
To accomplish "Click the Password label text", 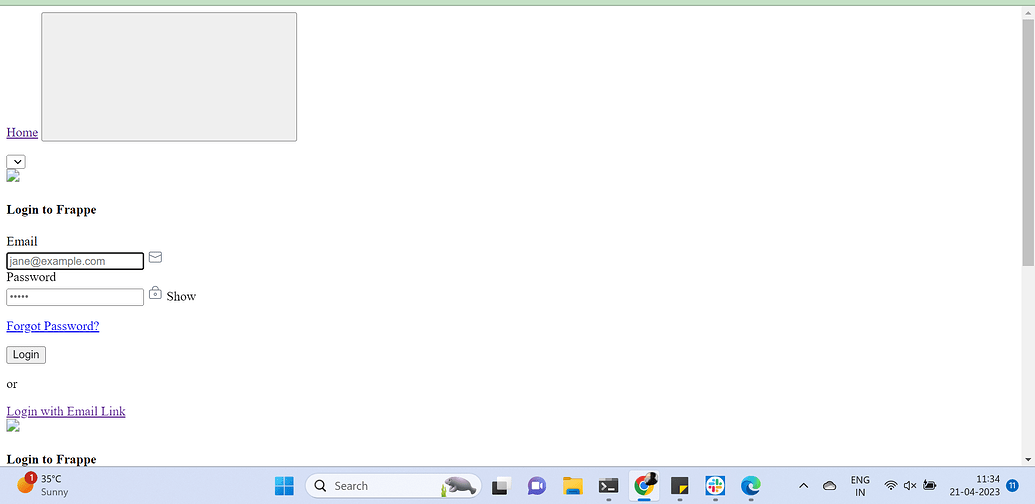I will click(x=31, y=277).
